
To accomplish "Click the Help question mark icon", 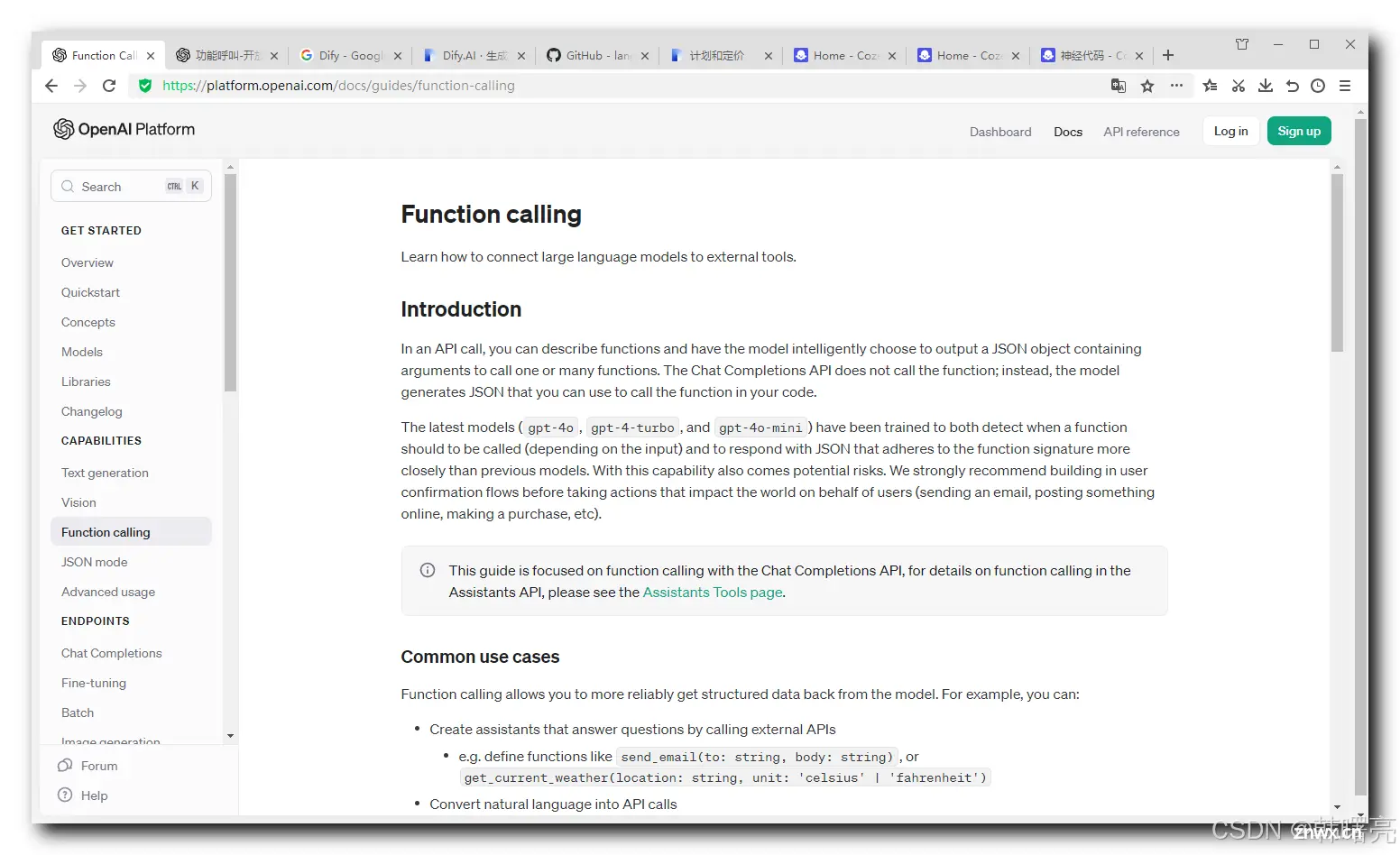I will (x=65, y=795).
